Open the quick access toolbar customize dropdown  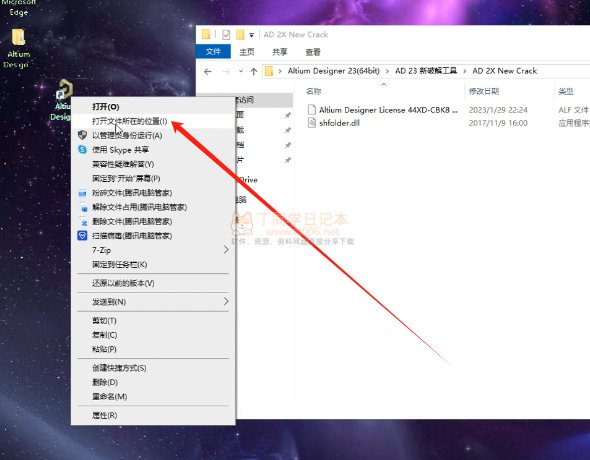click(x=251, y=35)
